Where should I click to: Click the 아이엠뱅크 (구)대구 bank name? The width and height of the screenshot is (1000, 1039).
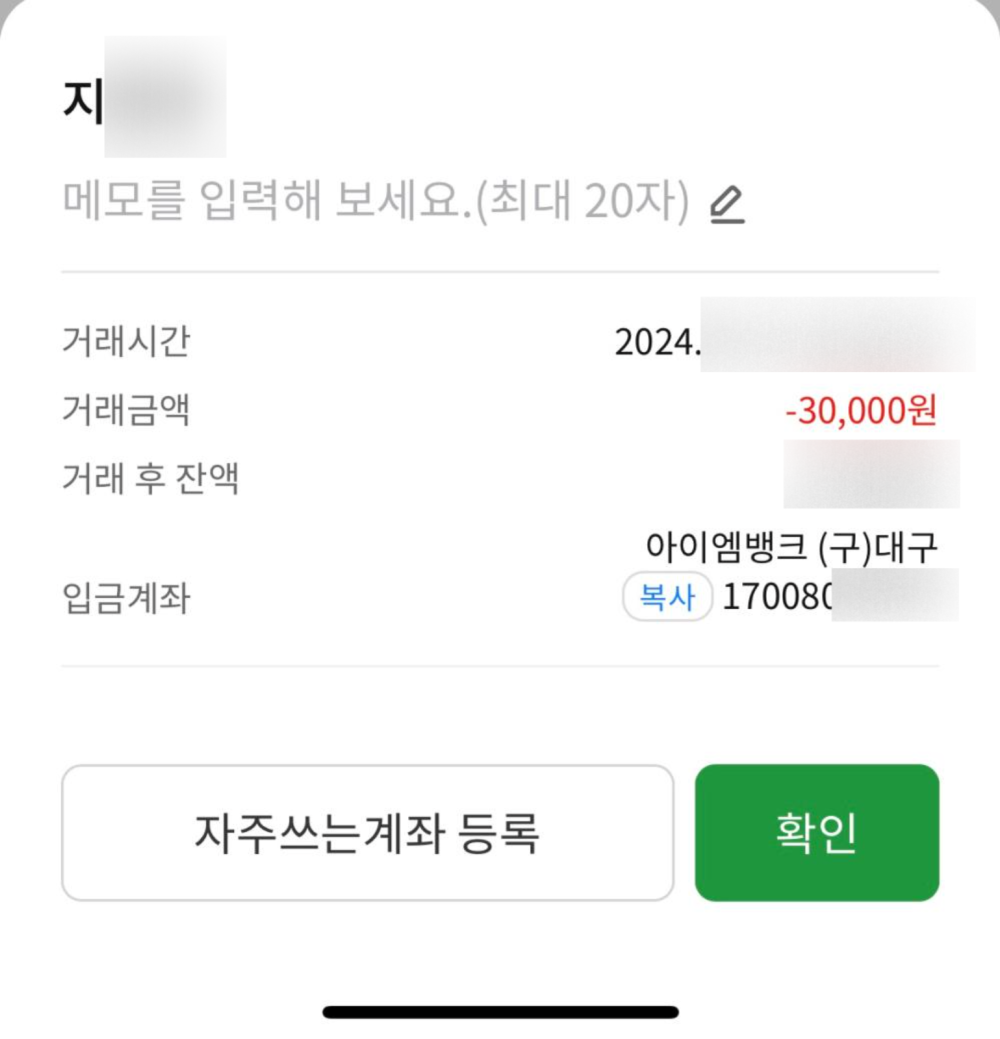pyautogui.click(x=791, y=547)
